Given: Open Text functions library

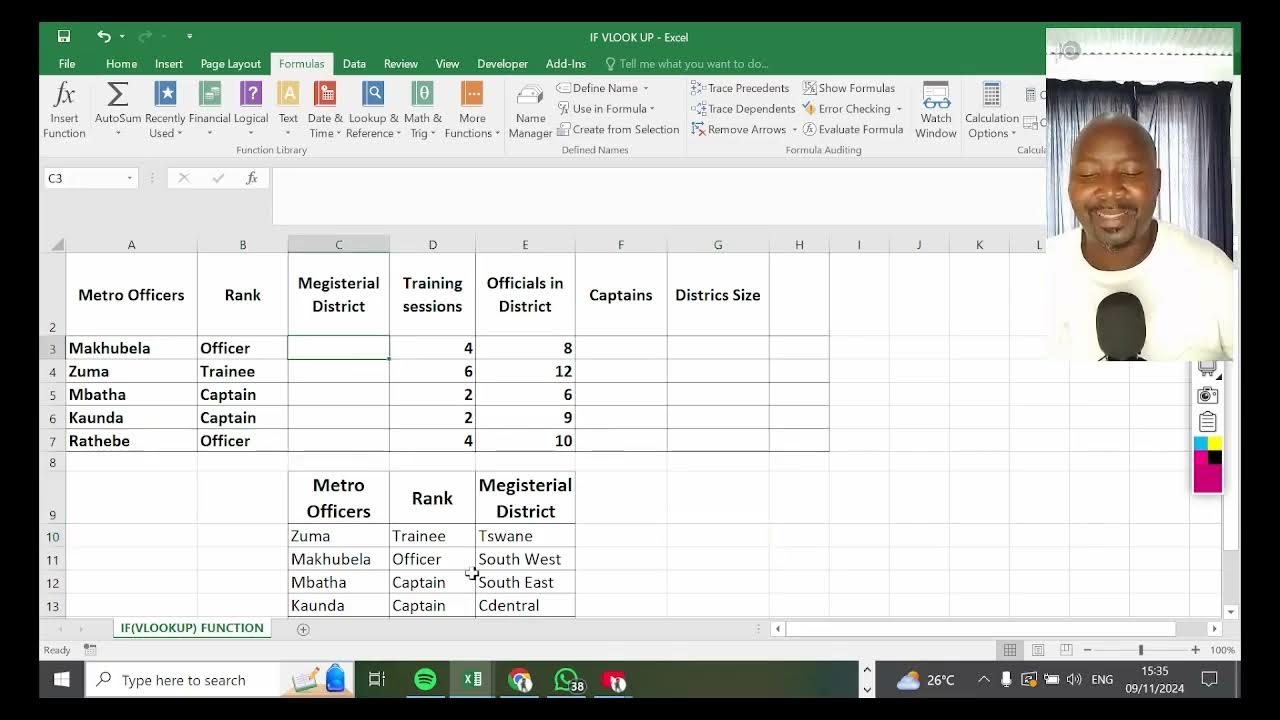Looking at the screenshot, I should pos(288,110).
